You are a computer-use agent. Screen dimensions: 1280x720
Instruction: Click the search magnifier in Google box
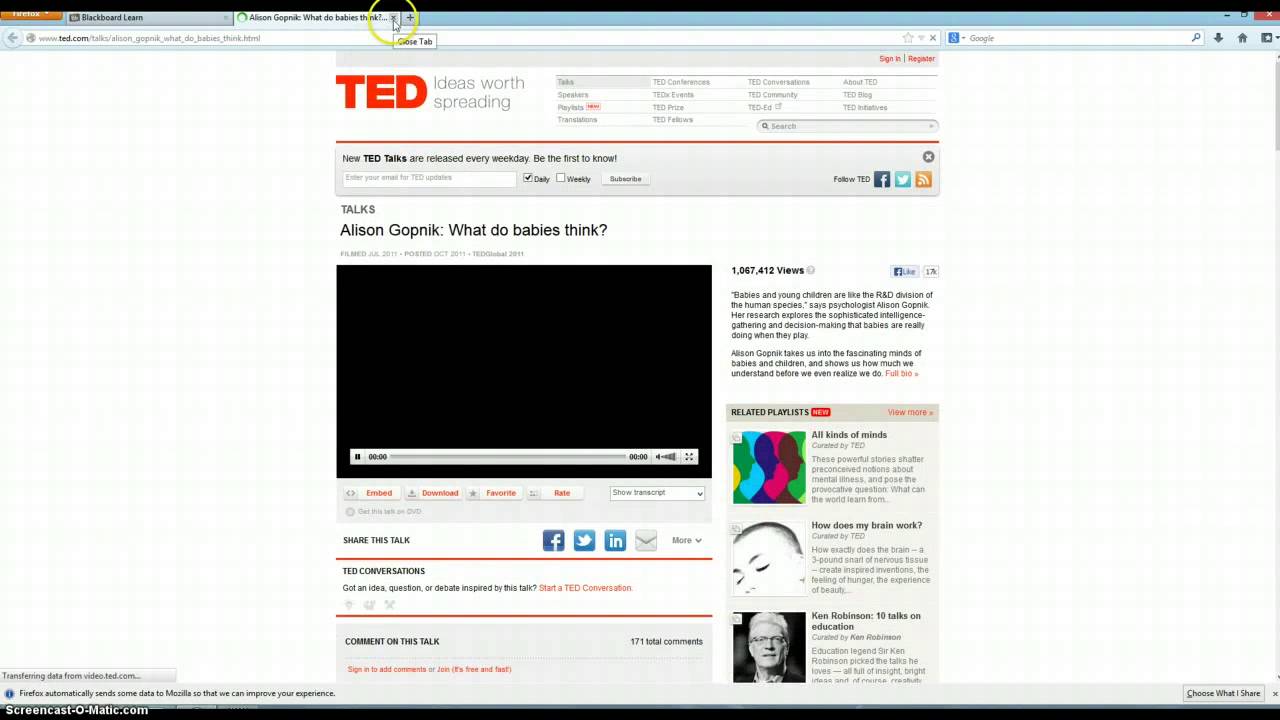point(1196,38)
